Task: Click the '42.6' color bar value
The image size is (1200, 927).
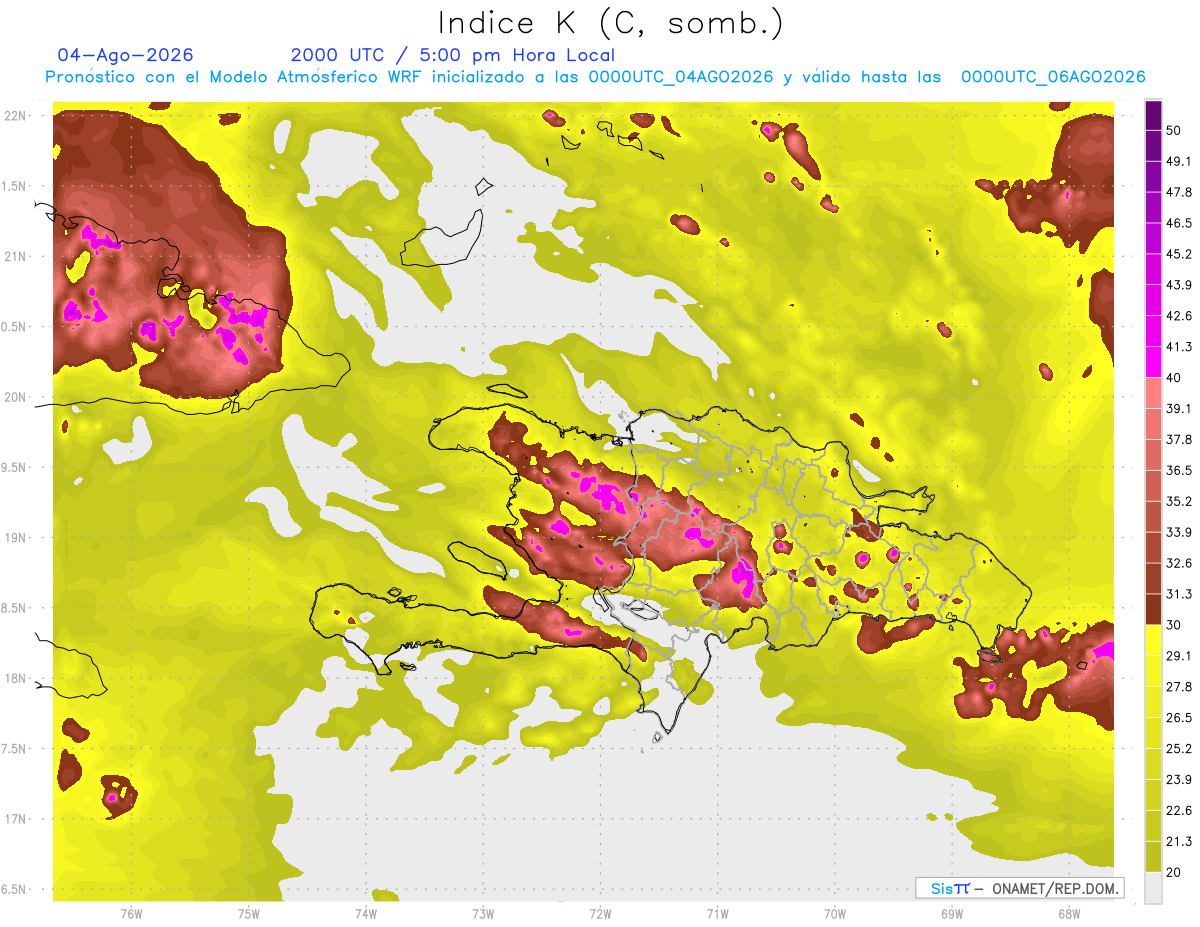Action: (1179, 316)
